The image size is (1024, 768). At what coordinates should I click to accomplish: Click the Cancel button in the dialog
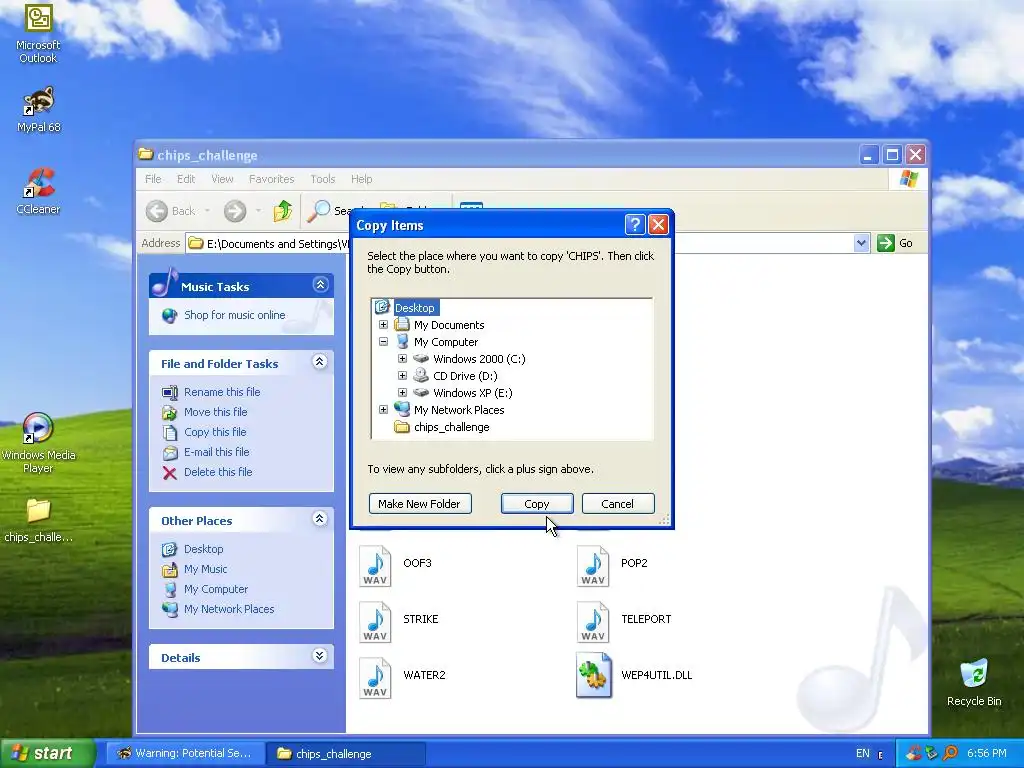coord(618,504)
